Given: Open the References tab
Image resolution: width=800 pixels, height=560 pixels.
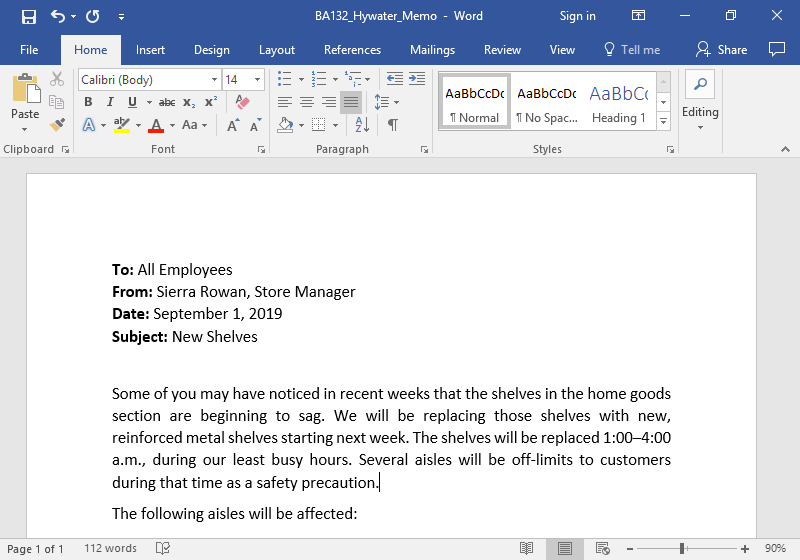Looking at the screenshot, I should (352, 50).
